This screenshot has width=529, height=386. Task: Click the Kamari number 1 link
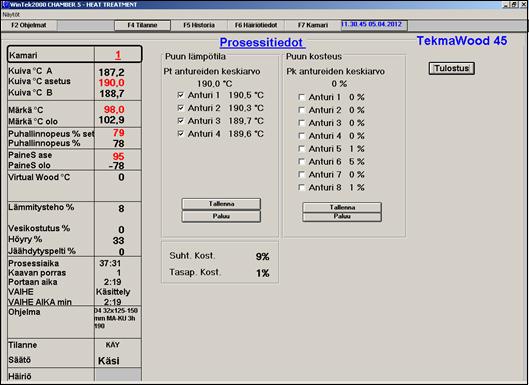point(118,55)
